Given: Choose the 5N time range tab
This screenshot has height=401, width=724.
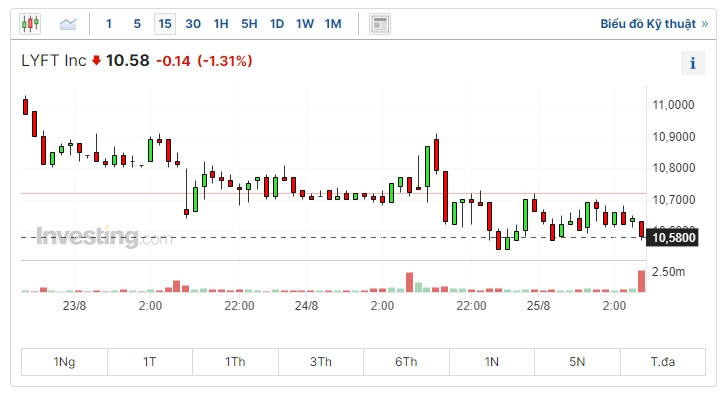Looking at the screenshot, I should (577, 362).
